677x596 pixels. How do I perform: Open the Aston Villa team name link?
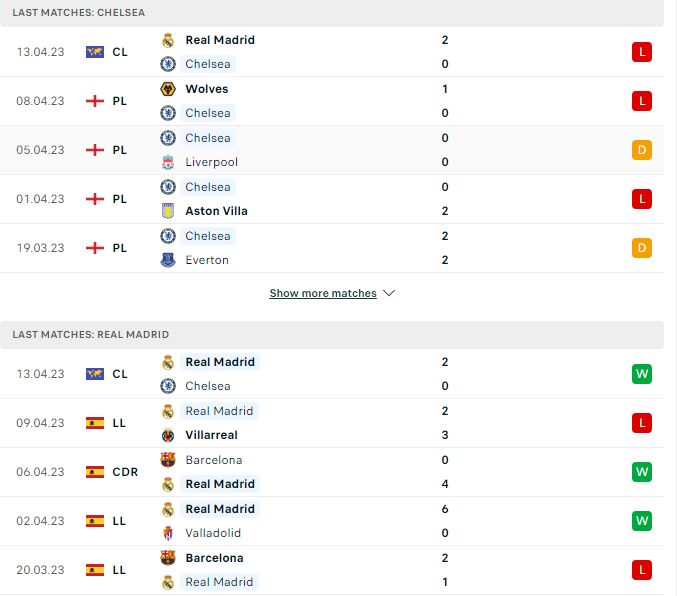pos(216,211)
